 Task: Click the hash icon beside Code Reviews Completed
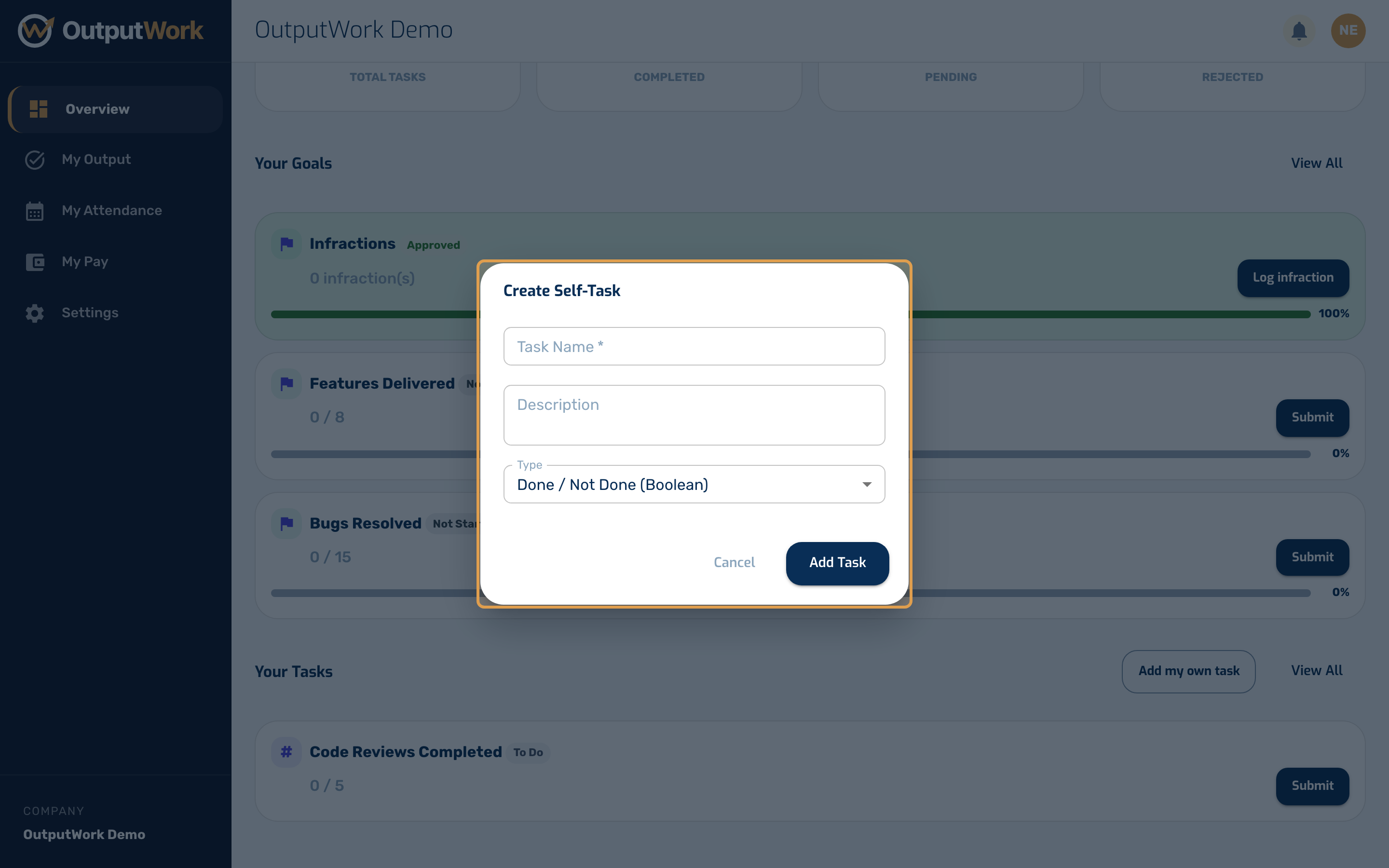tap(286, 752)
